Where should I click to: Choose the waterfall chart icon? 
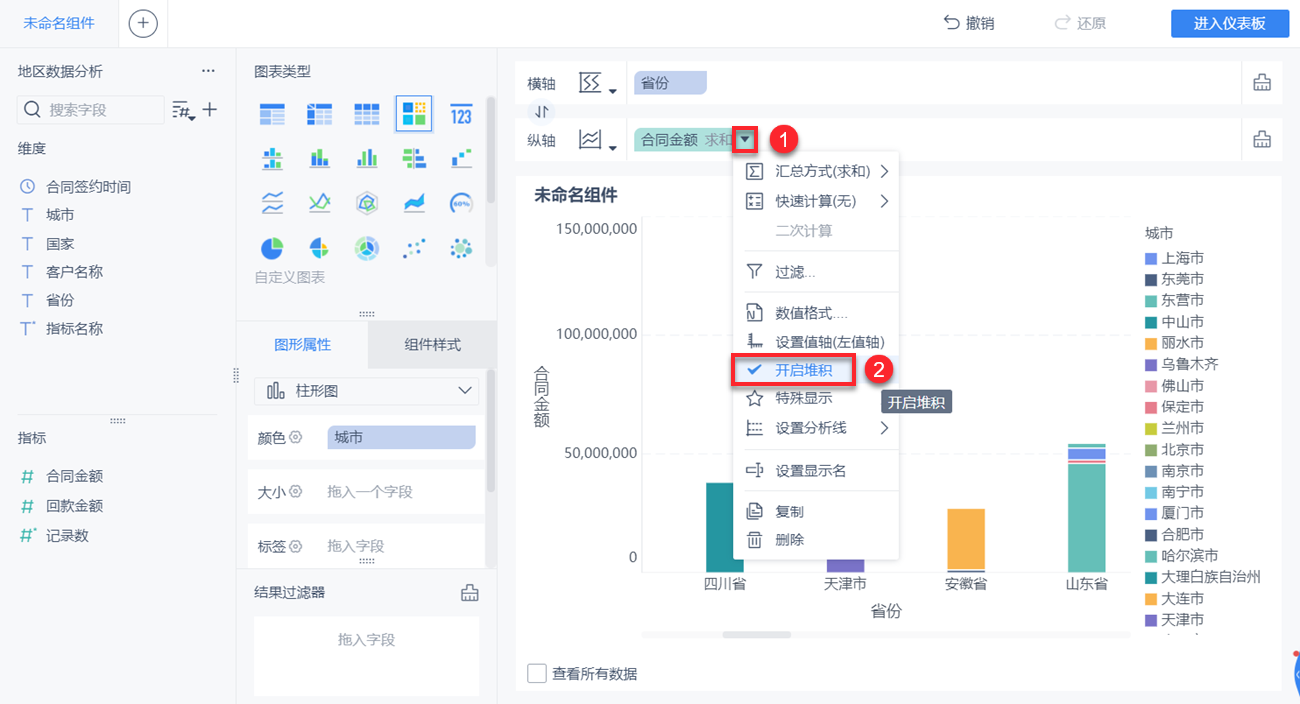point(461,158)
